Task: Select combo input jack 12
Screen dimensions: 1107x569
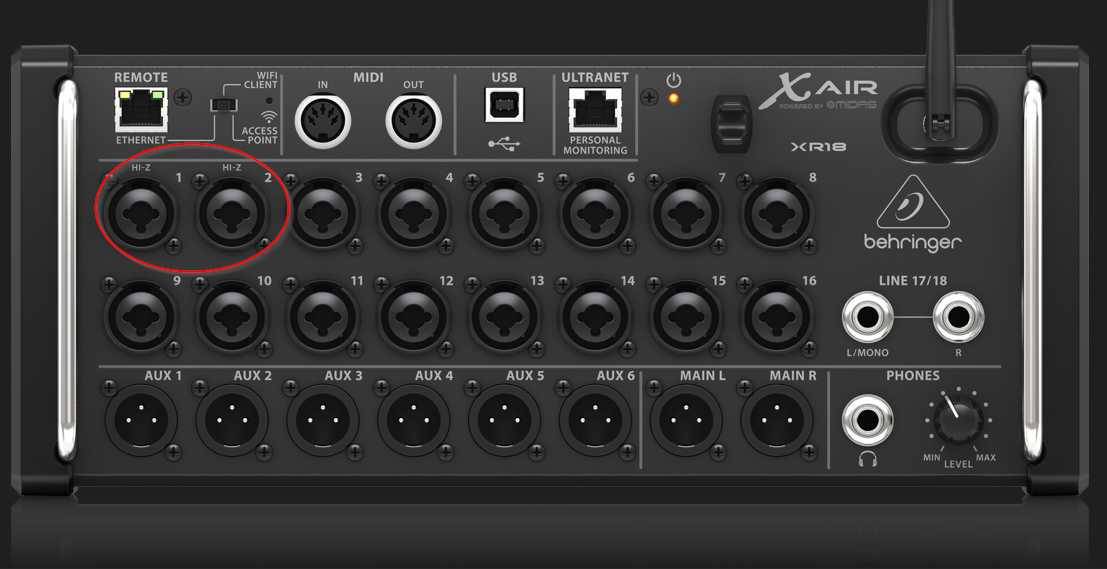Action: pos(413,316)
